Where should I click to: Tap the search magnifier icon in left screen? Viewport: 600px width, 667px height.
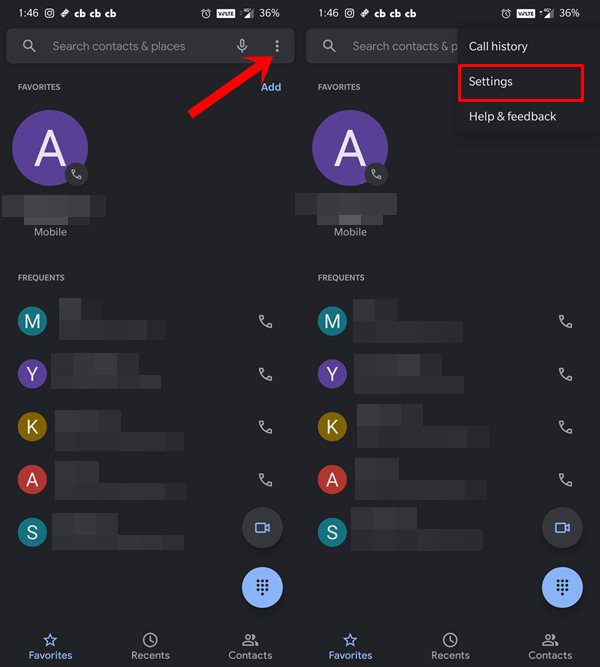point(29,46)
